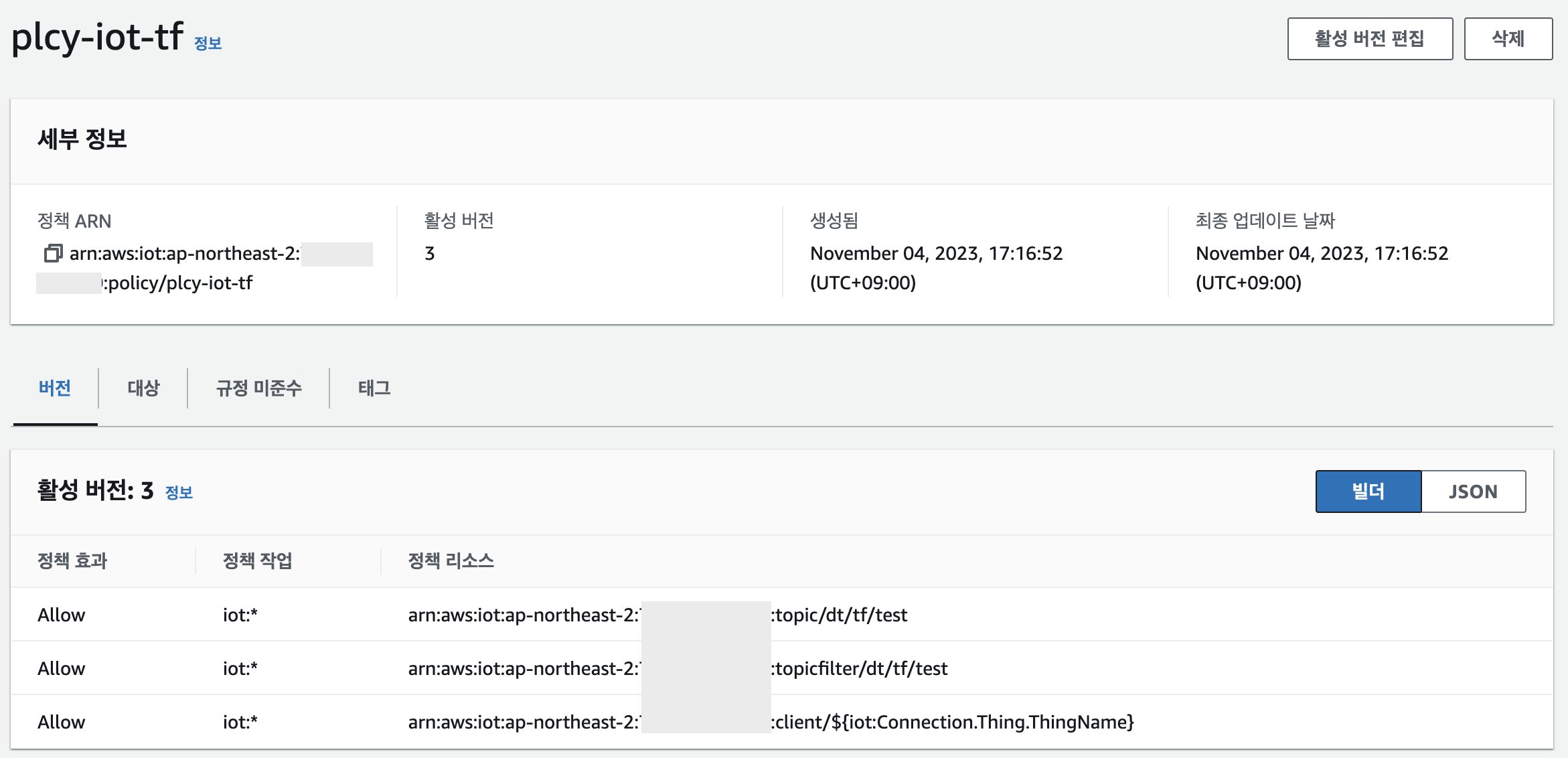
Task: Click the 활성 버전 편집 button
Action: 1369,39
